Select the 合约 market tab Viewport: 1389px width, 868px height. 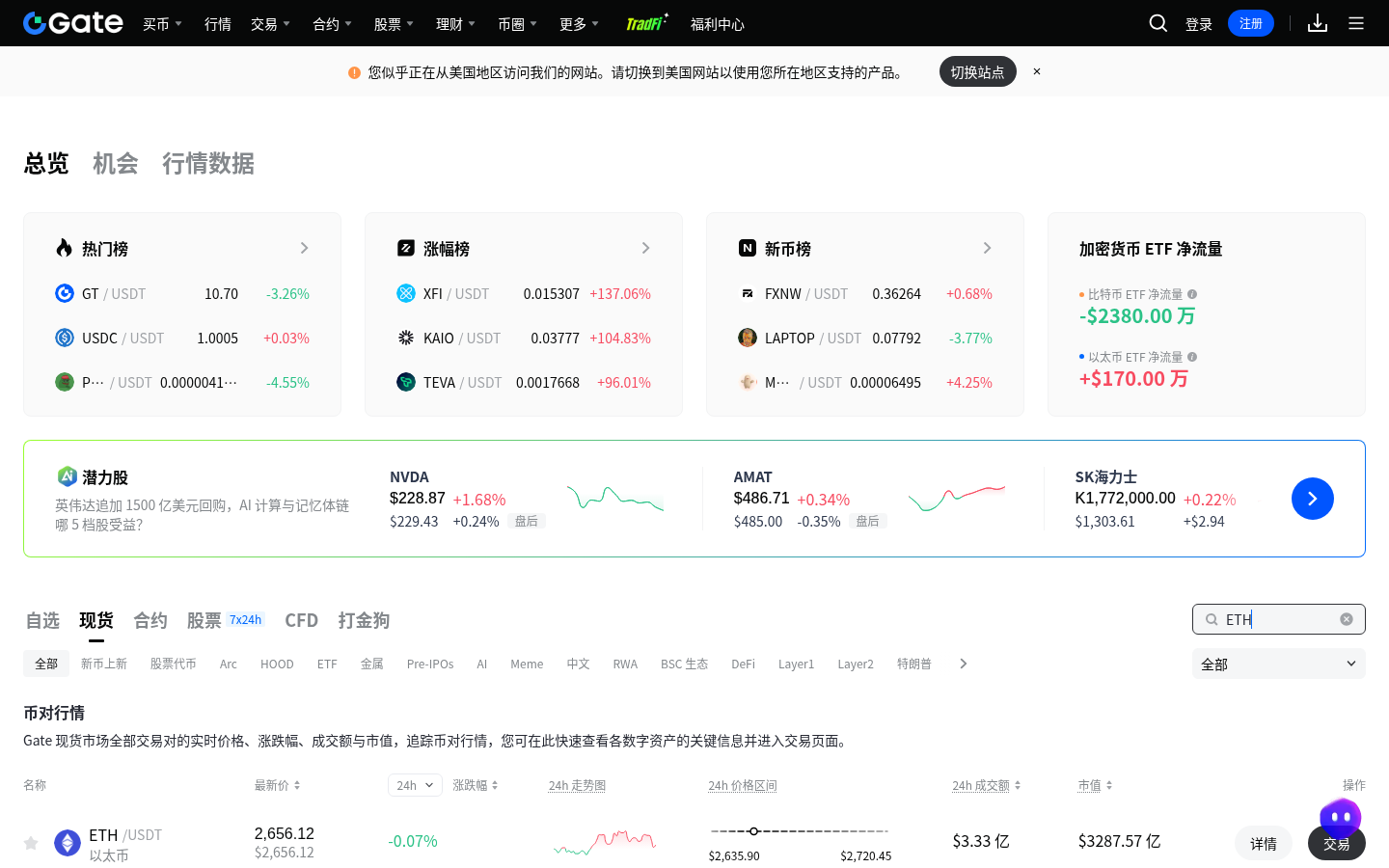150,620
